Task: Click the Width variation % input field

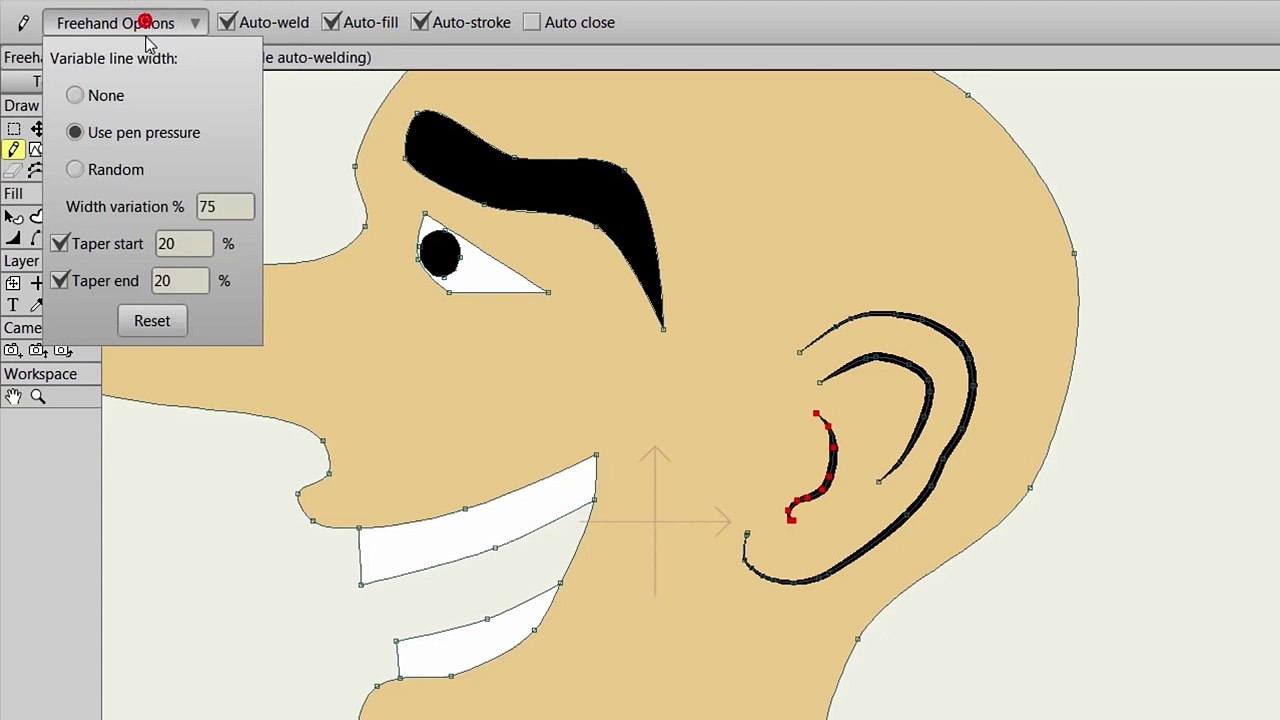Action: coord(226,207)
